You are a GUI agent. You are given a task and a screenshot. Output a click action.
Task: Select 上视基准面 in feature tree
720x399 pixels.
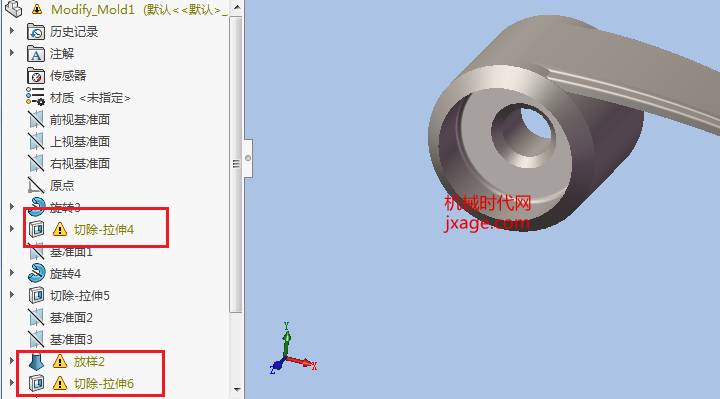pos(80,141)
